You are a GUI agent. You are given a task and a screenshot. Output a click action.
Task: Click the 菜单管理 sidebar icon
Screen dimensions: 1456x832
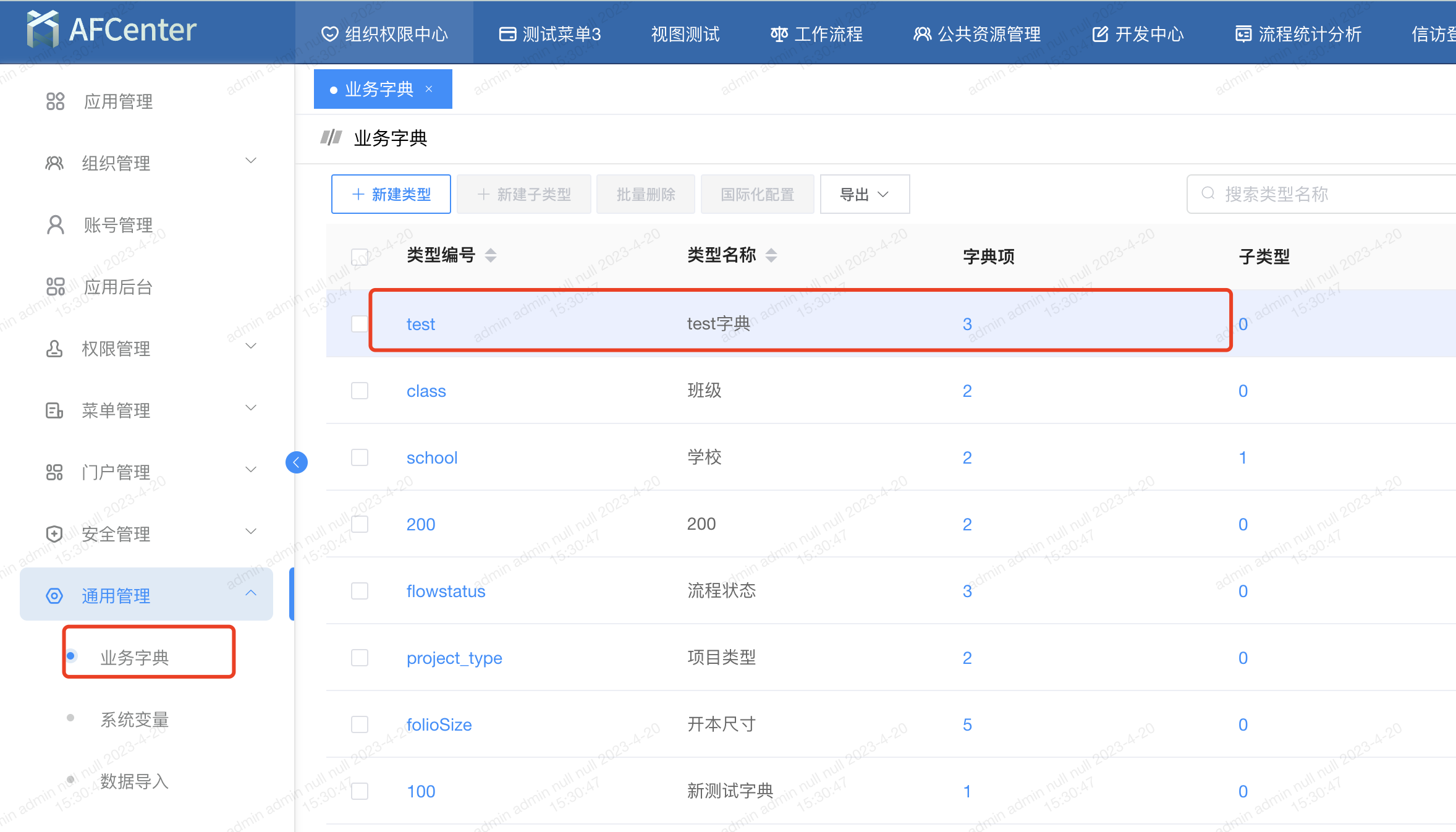pos(54,410)
